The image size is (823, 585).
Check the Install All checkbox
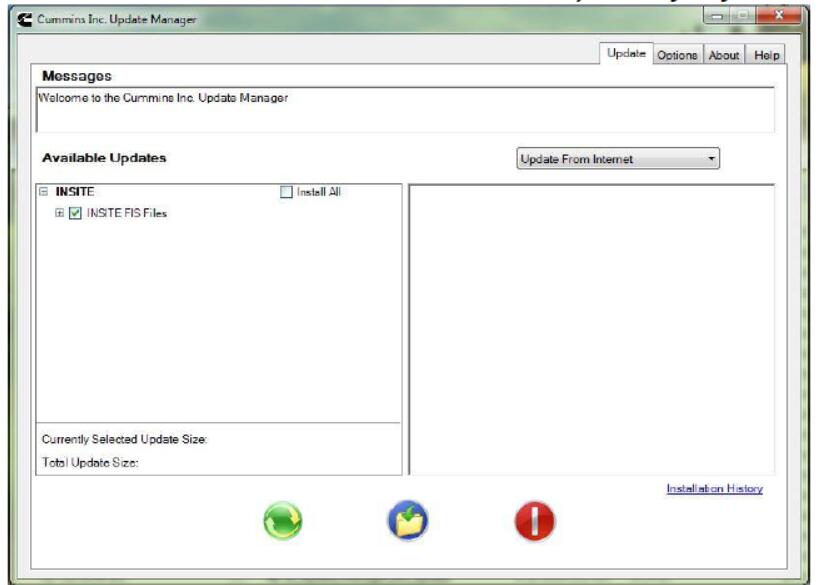click(x=286, y=192)
